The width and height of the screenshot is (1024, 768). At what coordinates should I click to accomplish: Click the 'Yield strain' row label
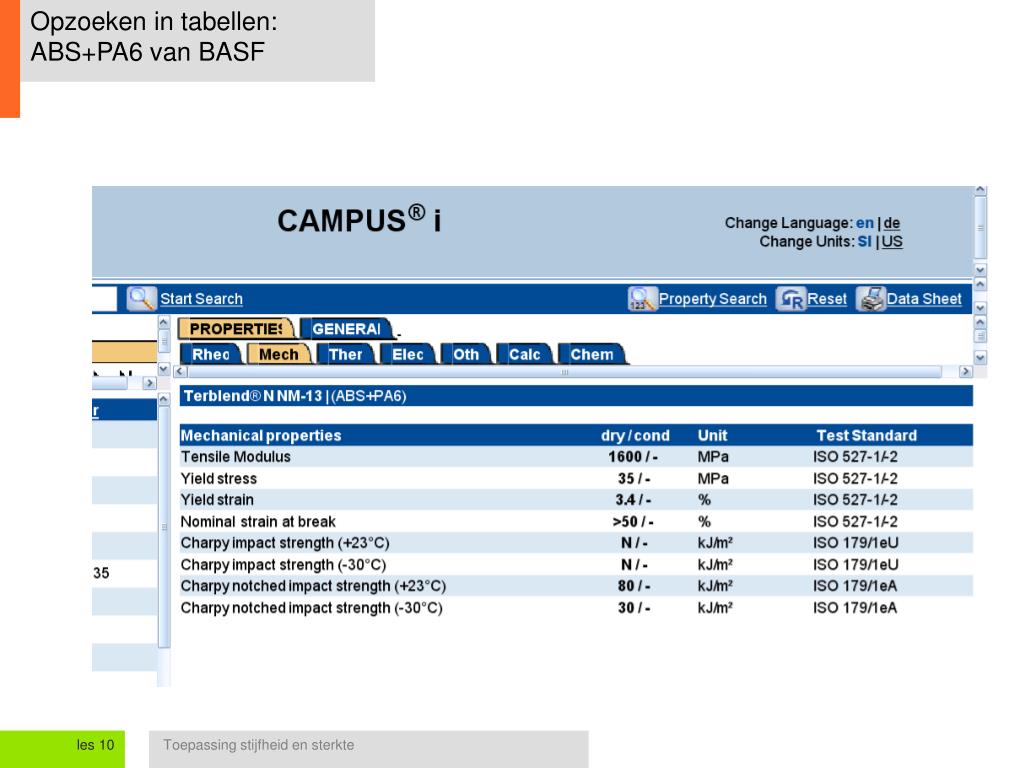[x=217, y=500]
